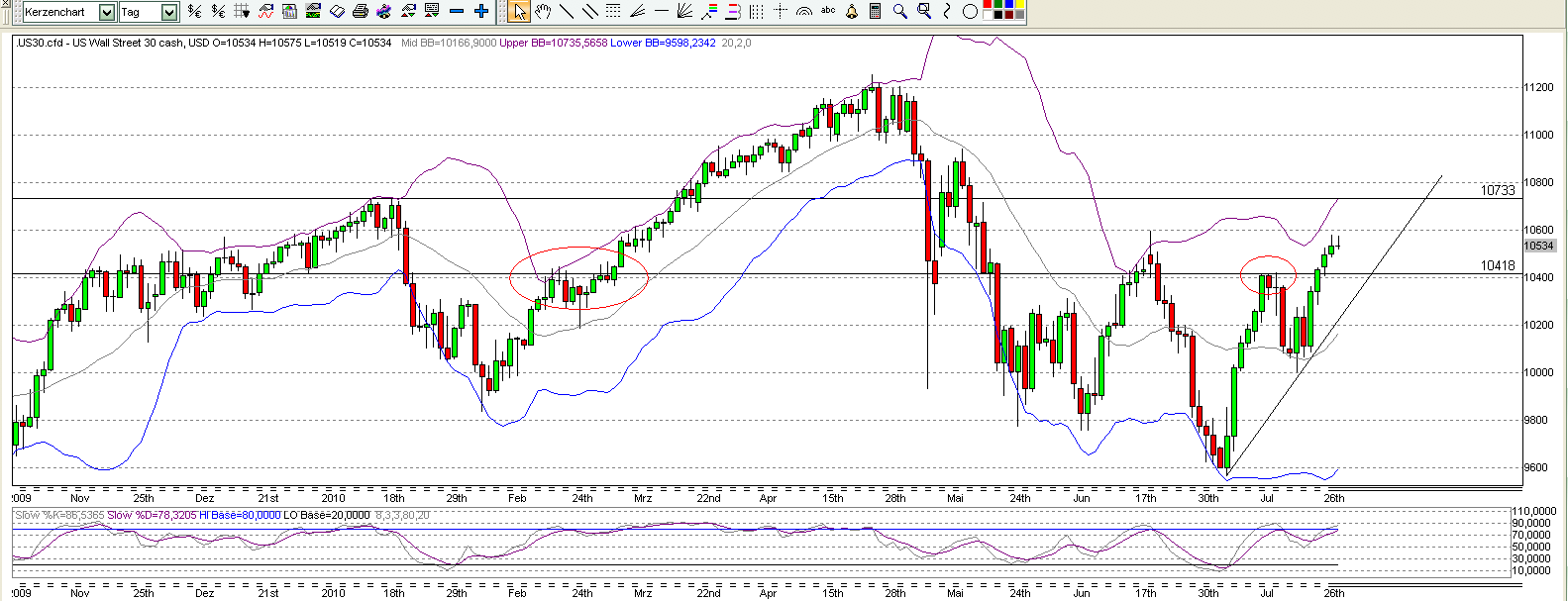Select the magnifying glass zoom tool
This screenshot has height=601, width=1568.
[x=899, y=11]
